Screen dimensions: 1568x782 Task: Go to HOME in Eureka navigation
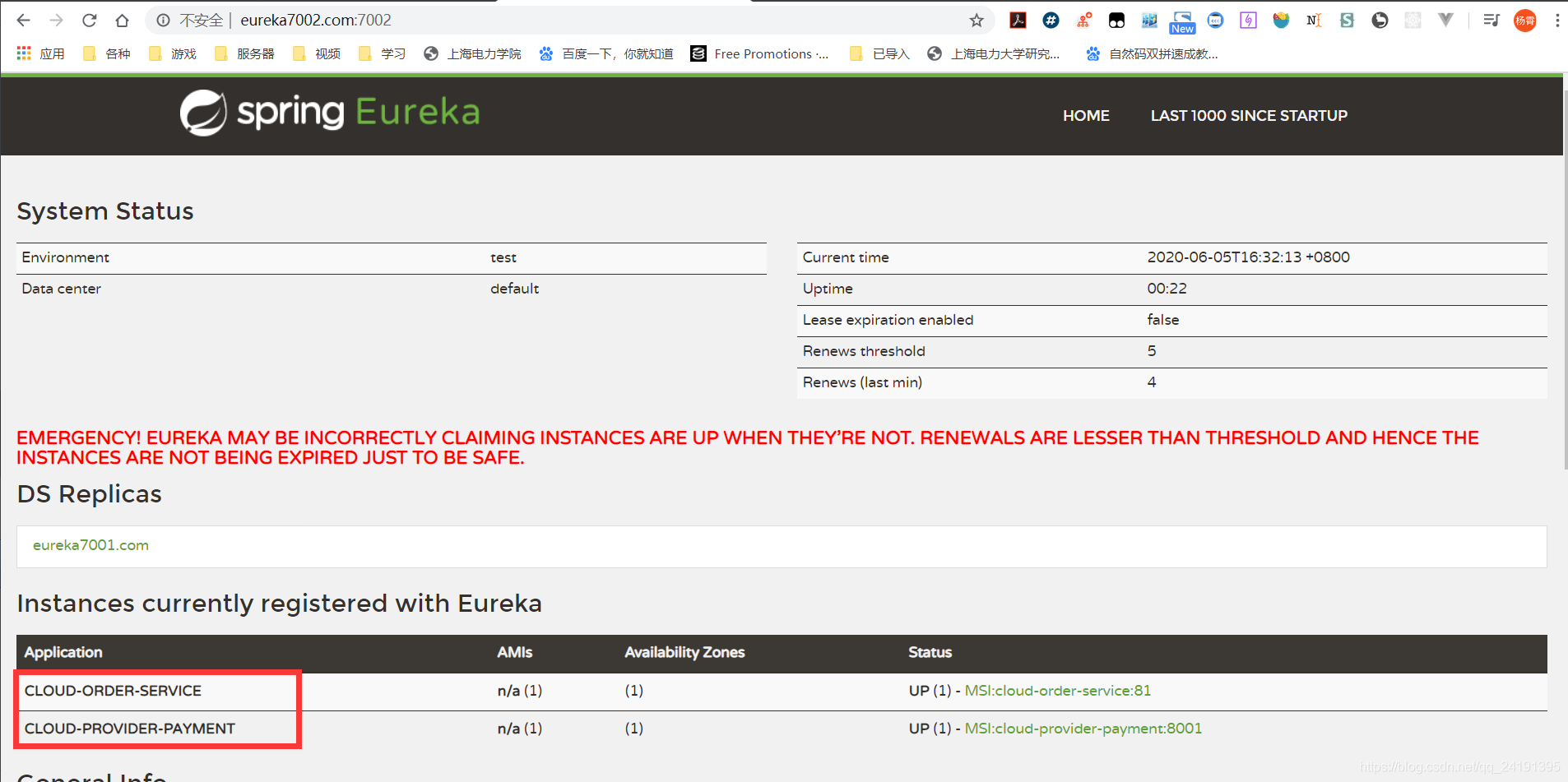(x=1086, y=116)
